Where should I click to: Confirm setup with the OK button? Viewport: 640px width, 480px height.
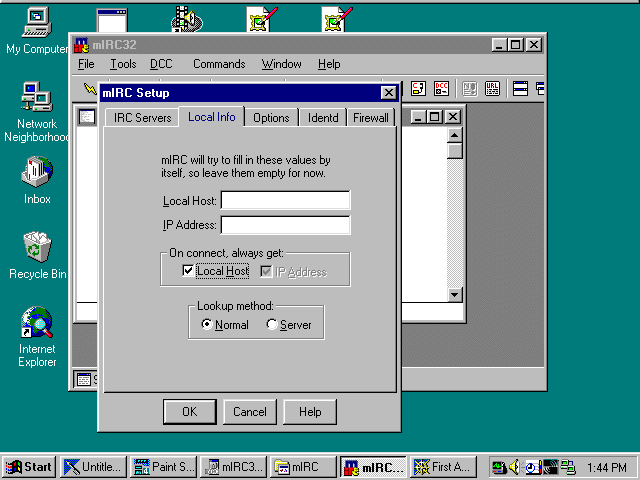[x=189, y=412]
